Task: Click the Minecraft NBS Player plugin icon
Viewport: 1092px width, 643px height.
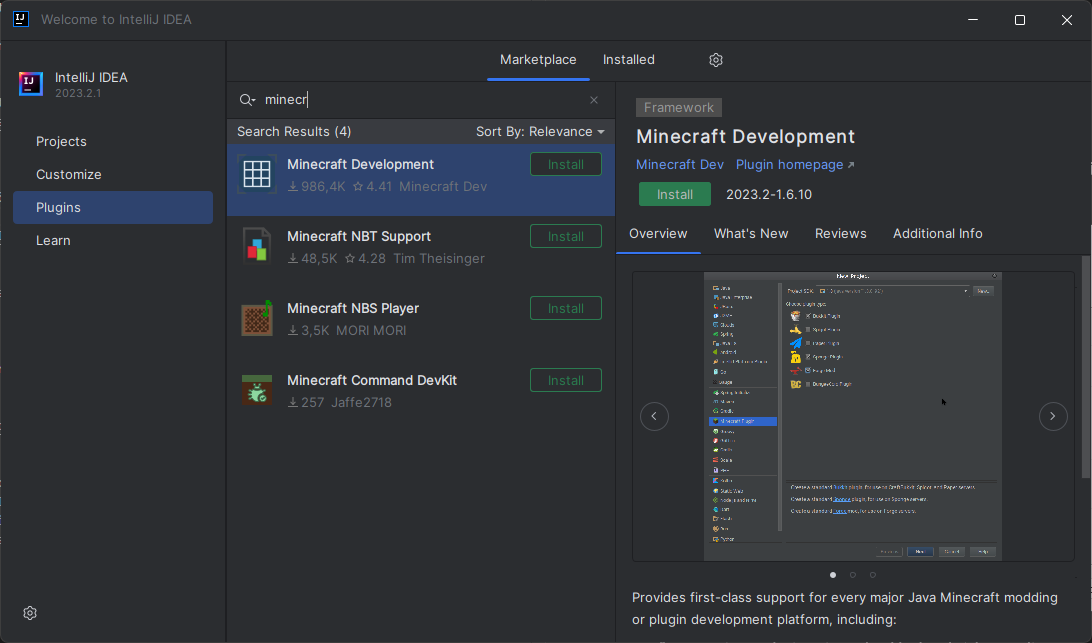Action: click(257, 317)
